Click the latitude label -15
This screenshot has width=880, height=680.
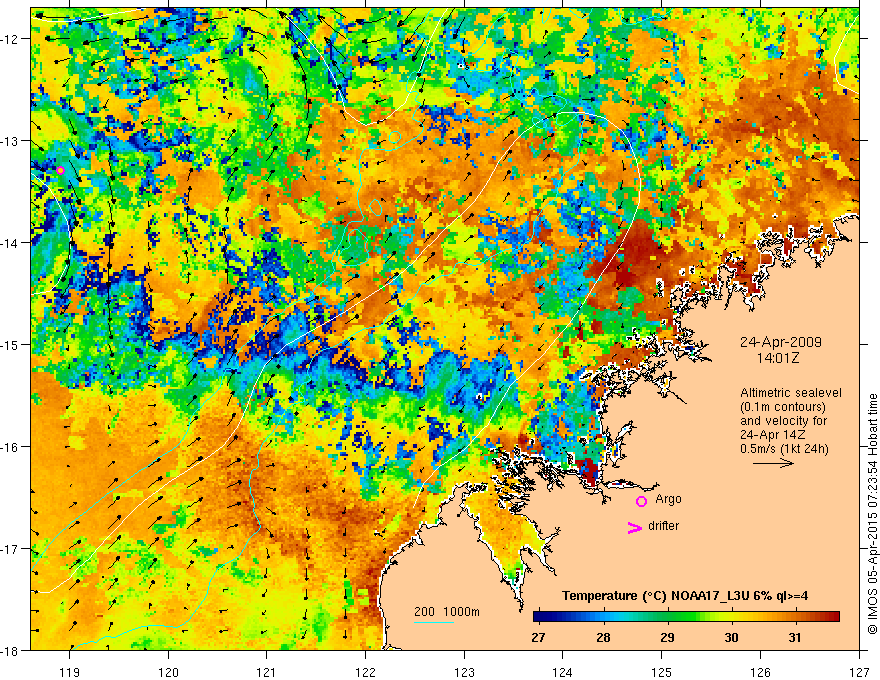click(x=11, y=345)
